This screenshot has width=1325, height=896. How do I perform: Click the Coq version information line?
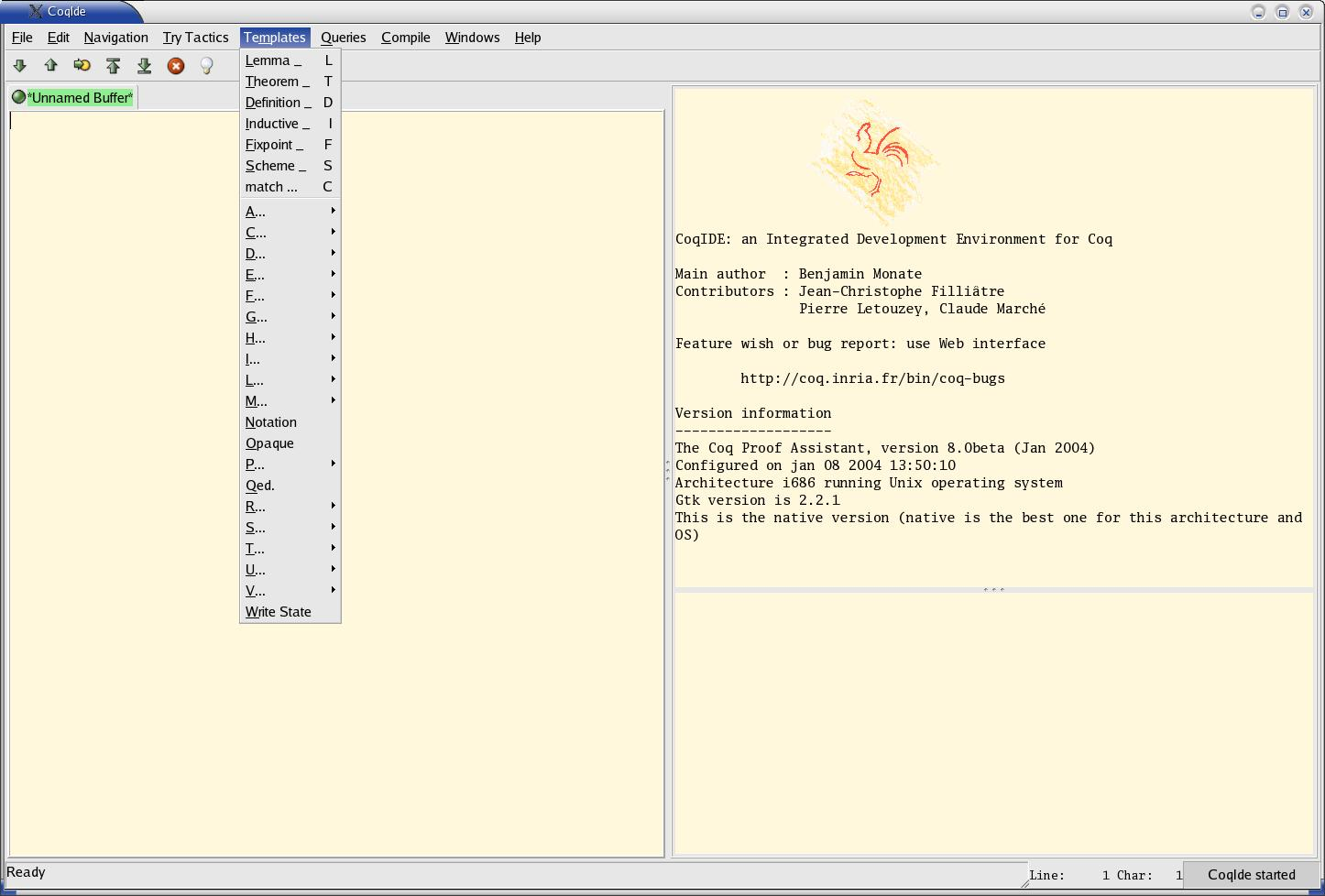tap(884, 448)
